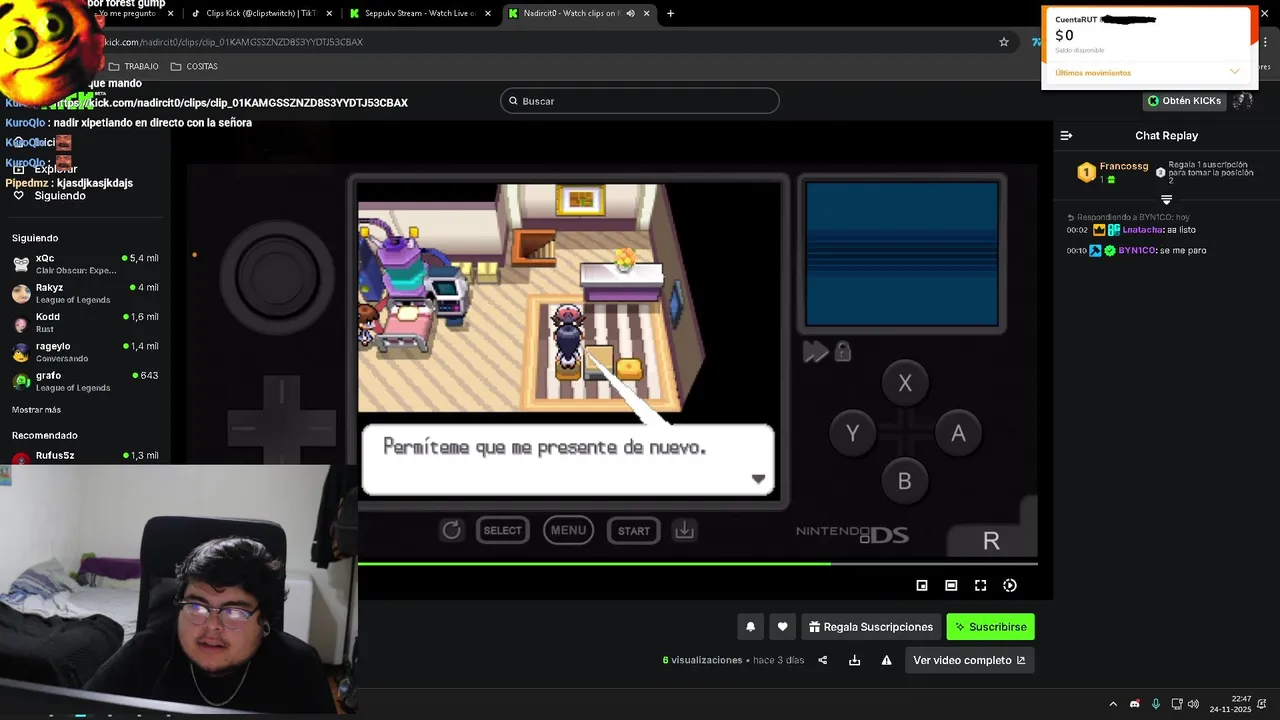Screen dimensions: 1280x720
Task: Expand followed channels with Mostrar más
Action: pos(36,410)
